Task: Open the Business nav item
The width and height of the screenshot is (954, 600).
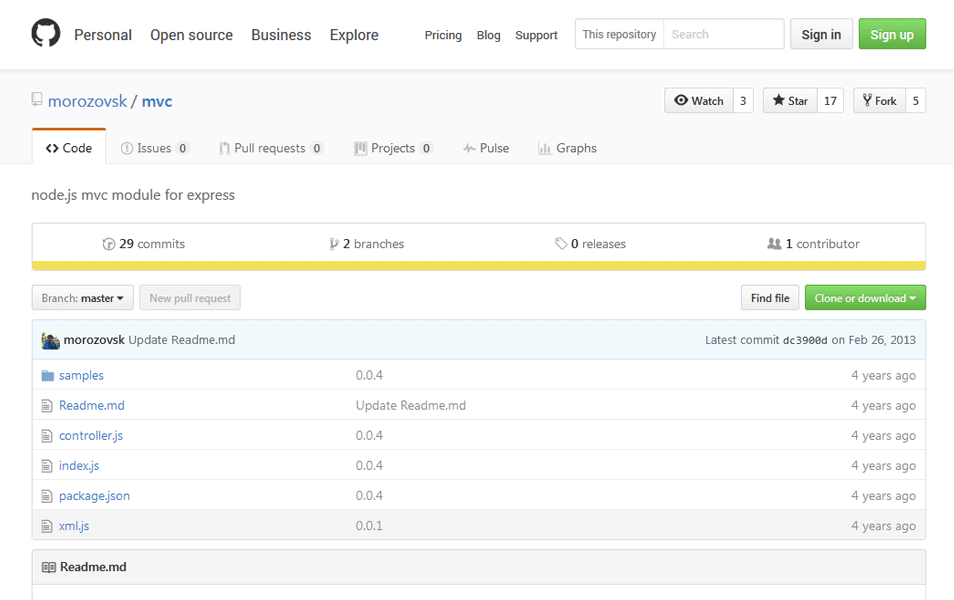Action: coord(281,35)
